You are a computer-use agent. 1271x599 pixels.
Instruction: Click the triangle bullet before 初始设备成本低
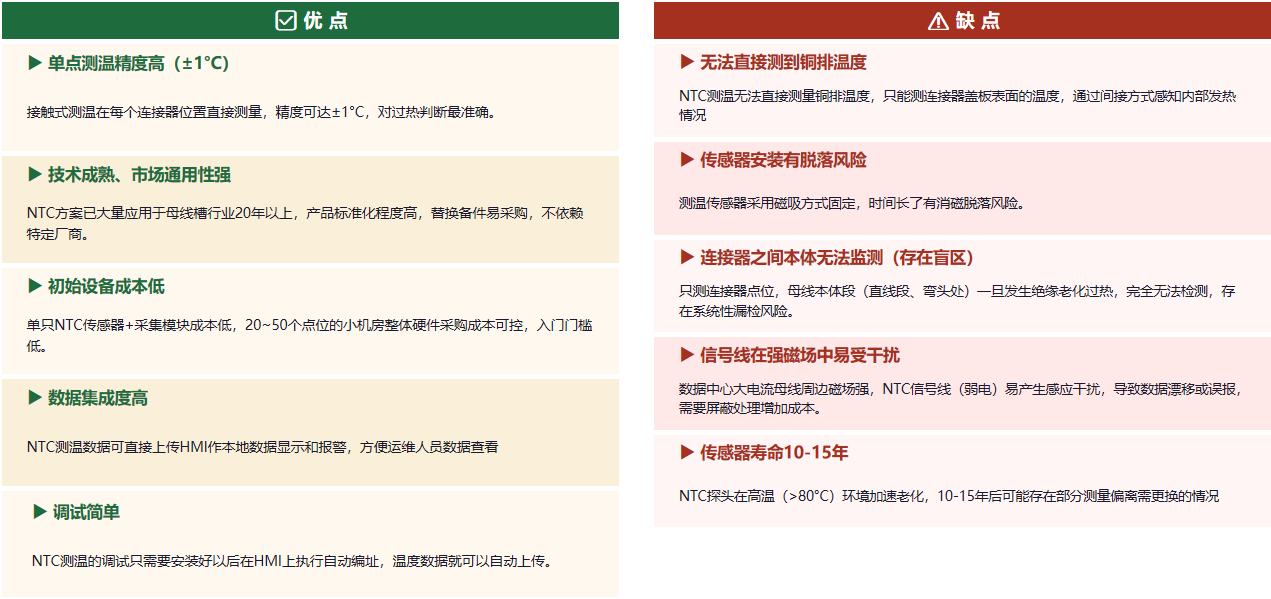pyautogui.click(x=35, y=286)
